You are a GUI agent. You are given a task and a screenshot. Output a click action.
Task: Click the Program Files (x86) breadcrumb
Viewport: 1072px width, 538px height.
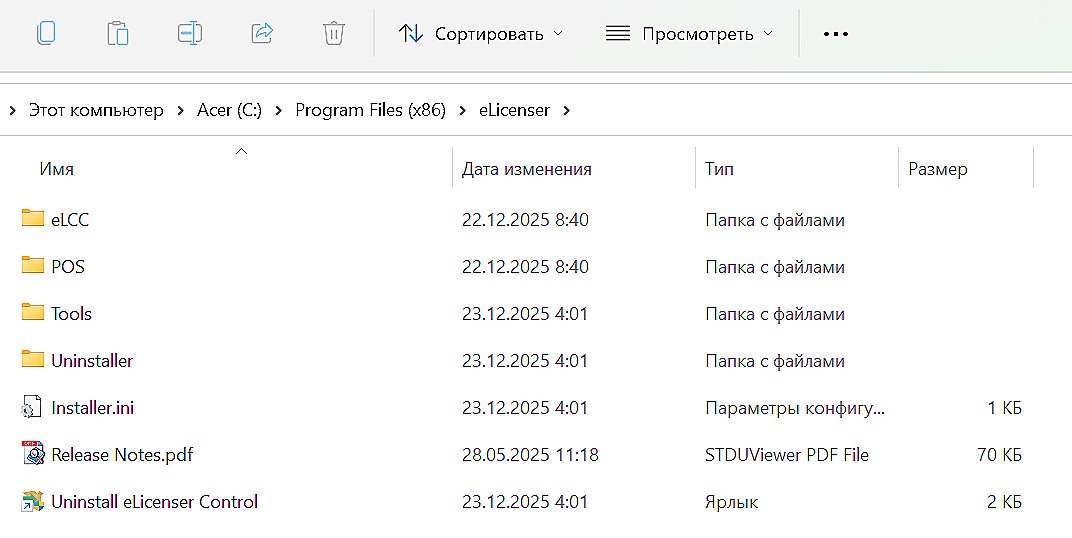[x=370, y=110]
